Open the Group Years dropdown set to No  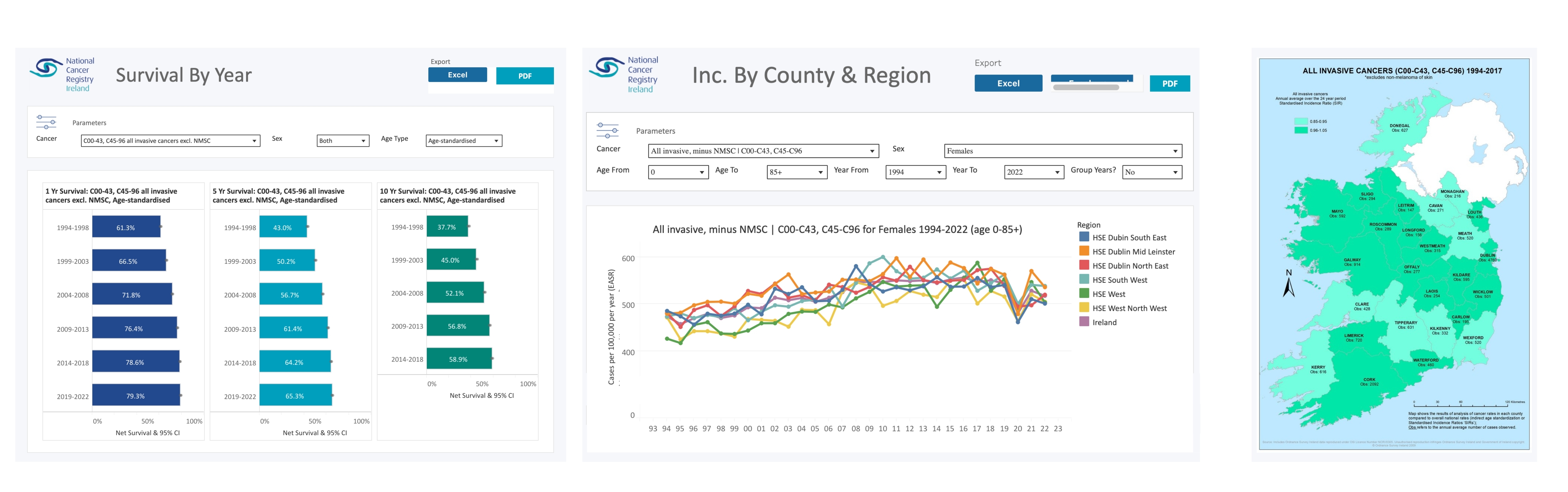click(1152, 172)
